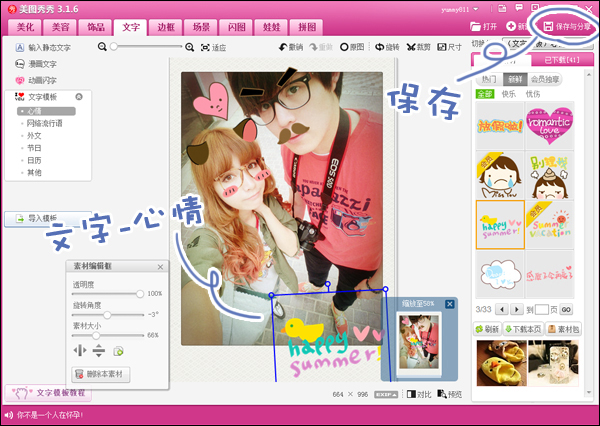Select the 热门 filter

[x=489, y=79]
